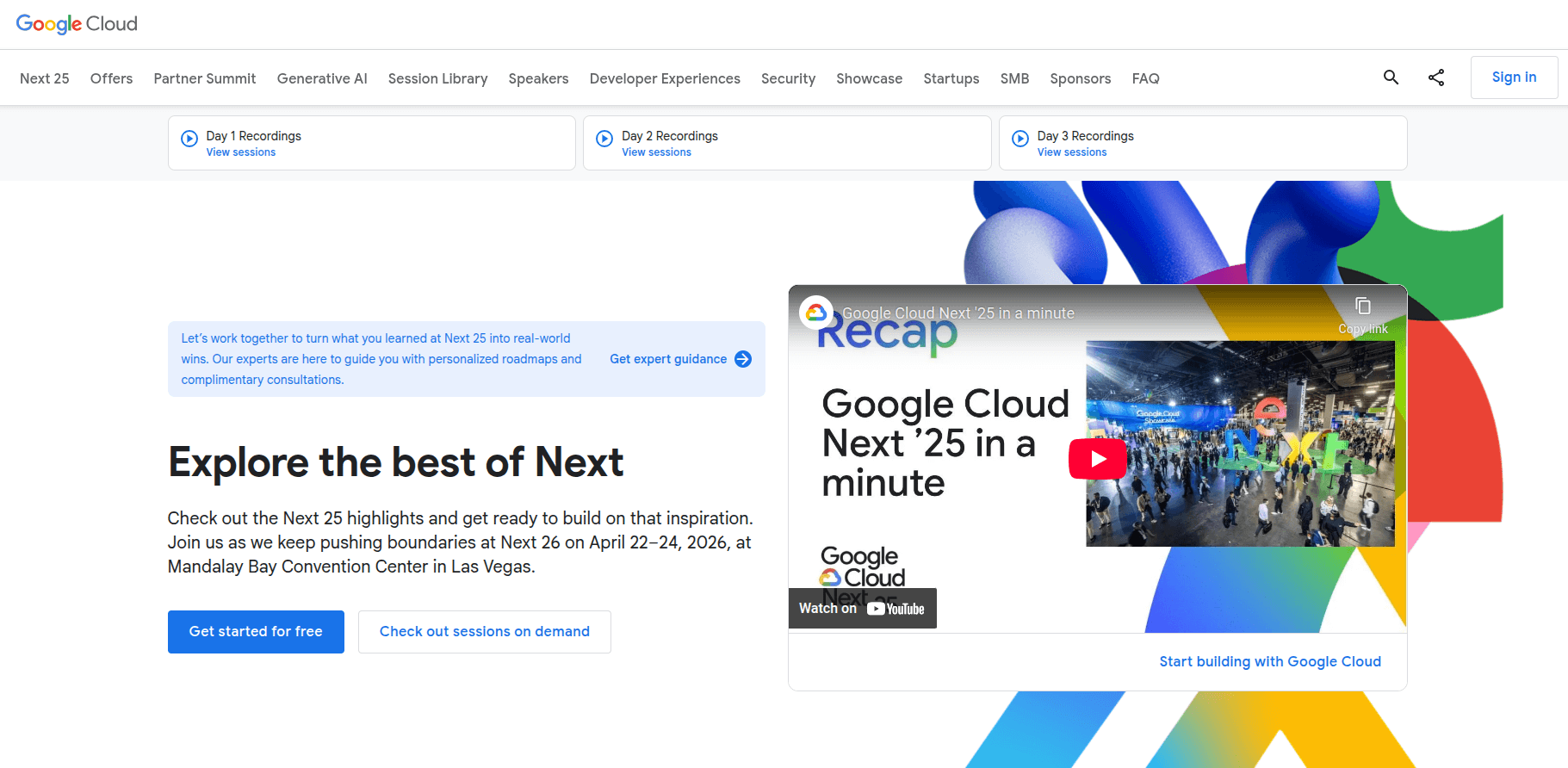This screenshot has width=1568, height=768.
Task: Click the arrow icon beside Get expert guidance
Action: click(x=743, y=359)
